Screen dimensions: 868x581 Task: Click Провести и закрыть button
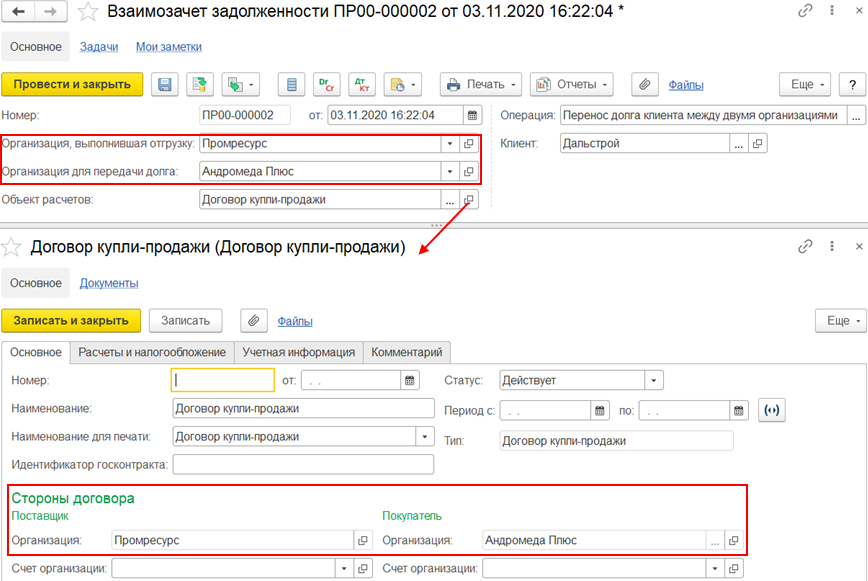coord(72,85)
